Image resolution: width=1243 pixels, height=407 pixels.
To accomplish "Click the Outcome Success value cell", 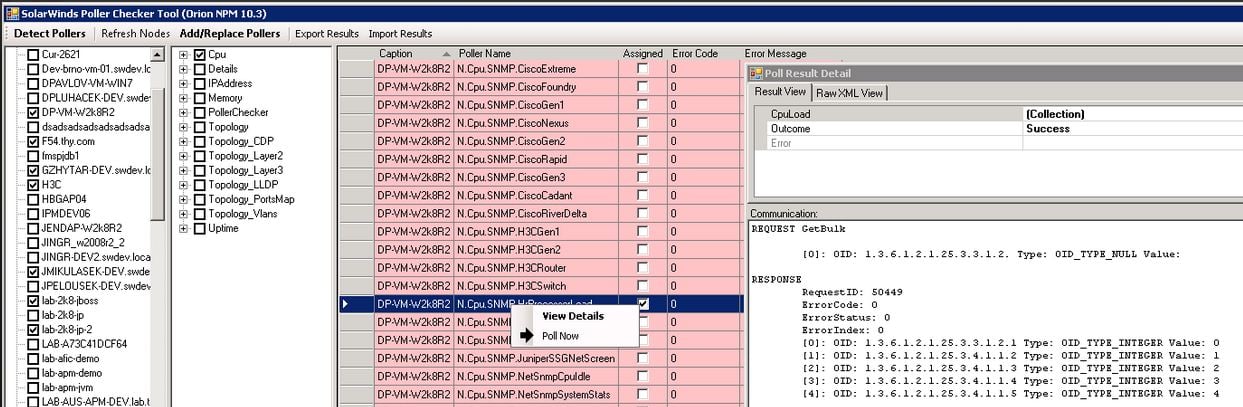I will [1132, 128].
